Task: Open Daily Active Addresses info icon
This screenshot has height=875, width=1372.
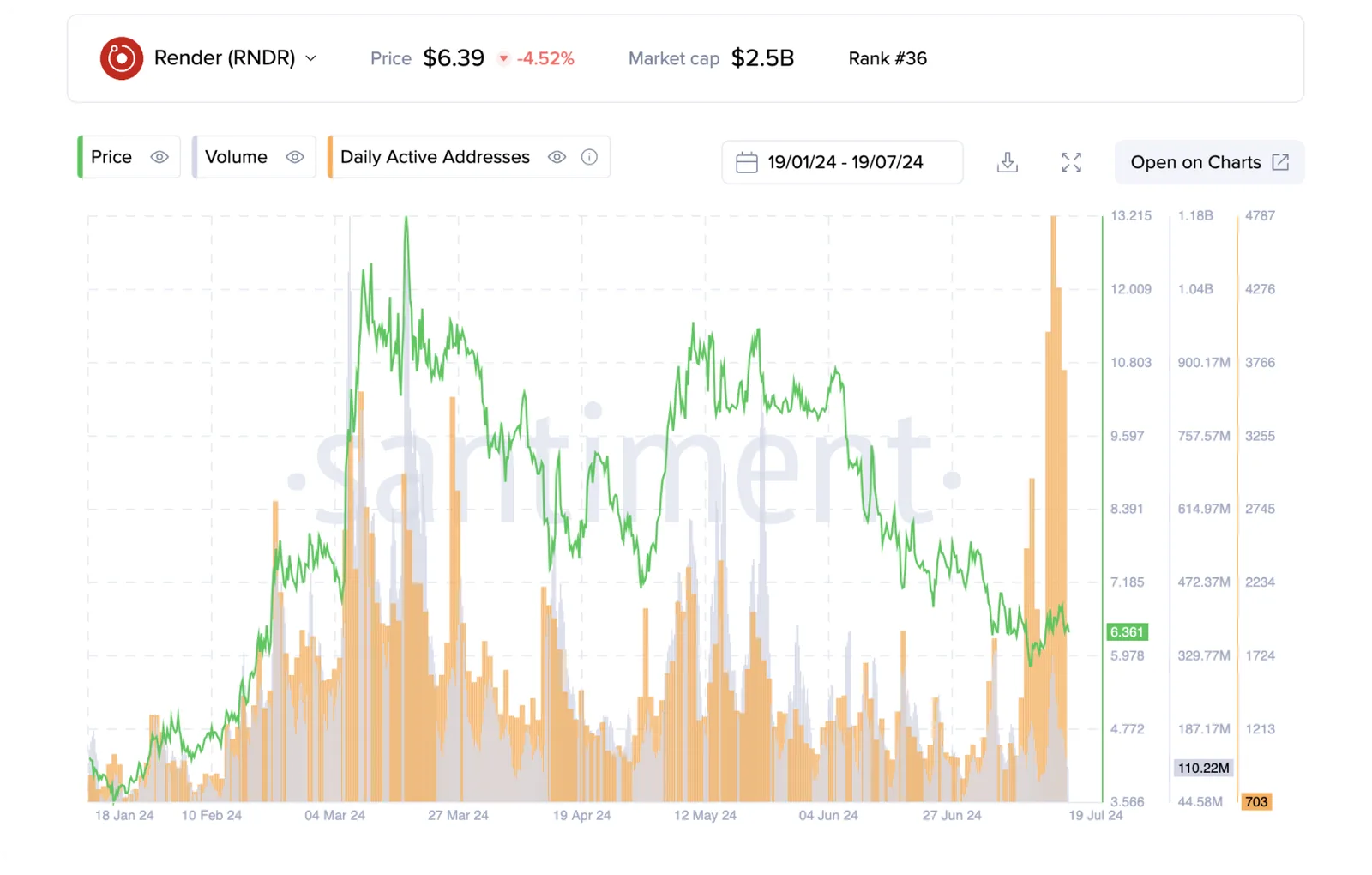Action: tap(589, 157)
